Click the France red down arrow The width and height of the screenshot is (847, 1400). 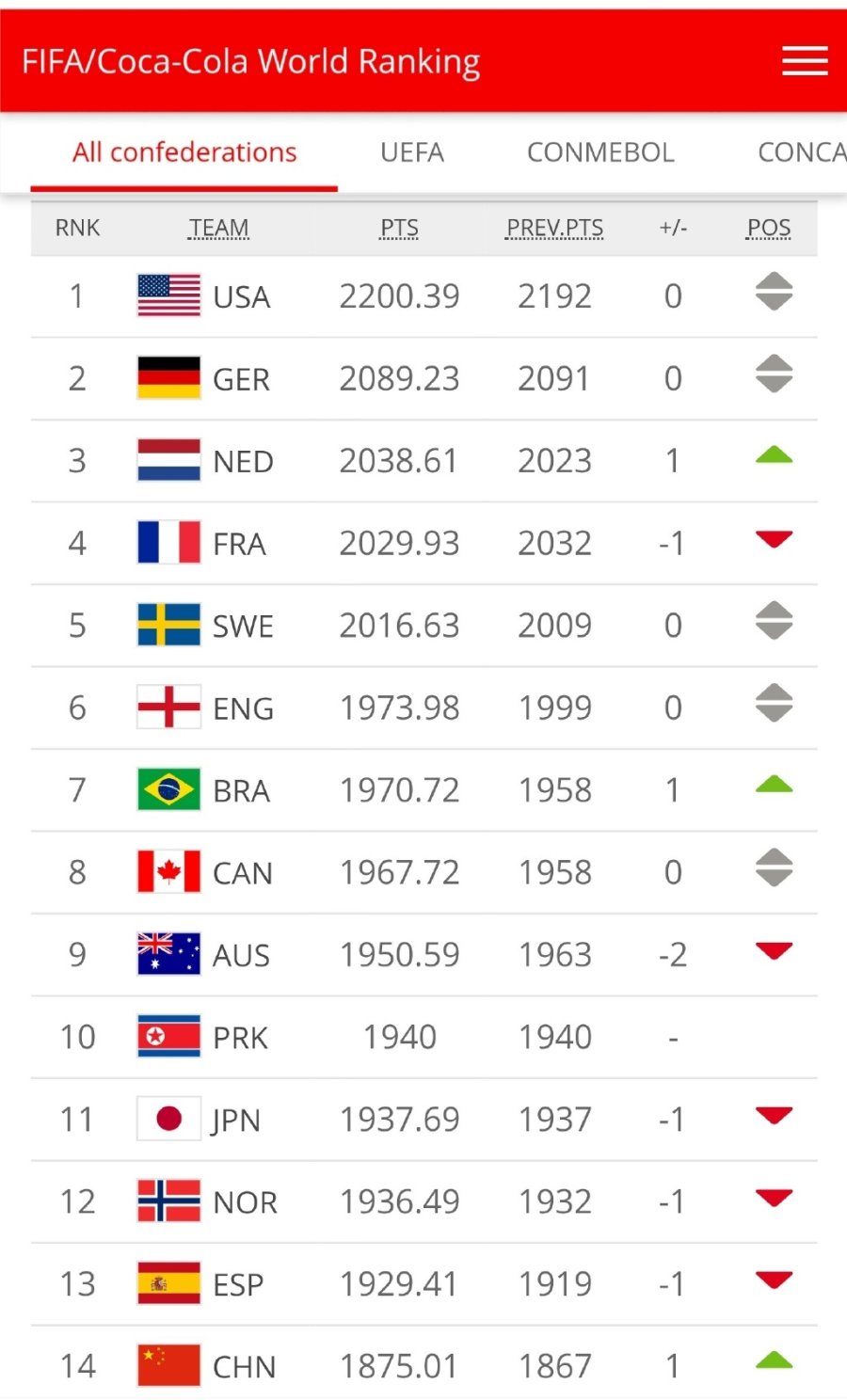tap(774, 540)
